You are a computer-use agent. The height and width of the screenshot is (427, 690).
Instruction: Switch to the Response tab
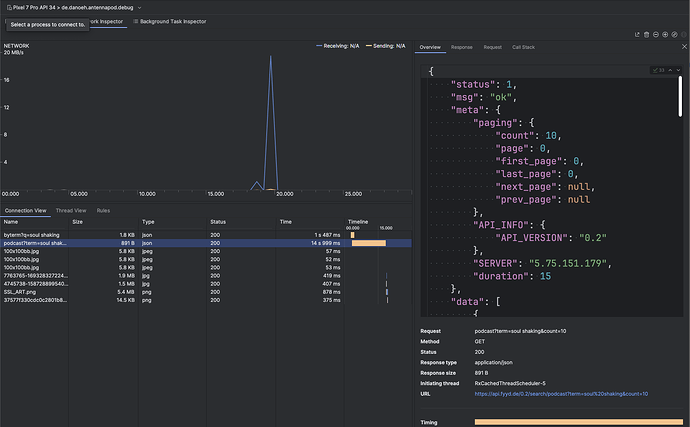462,47
